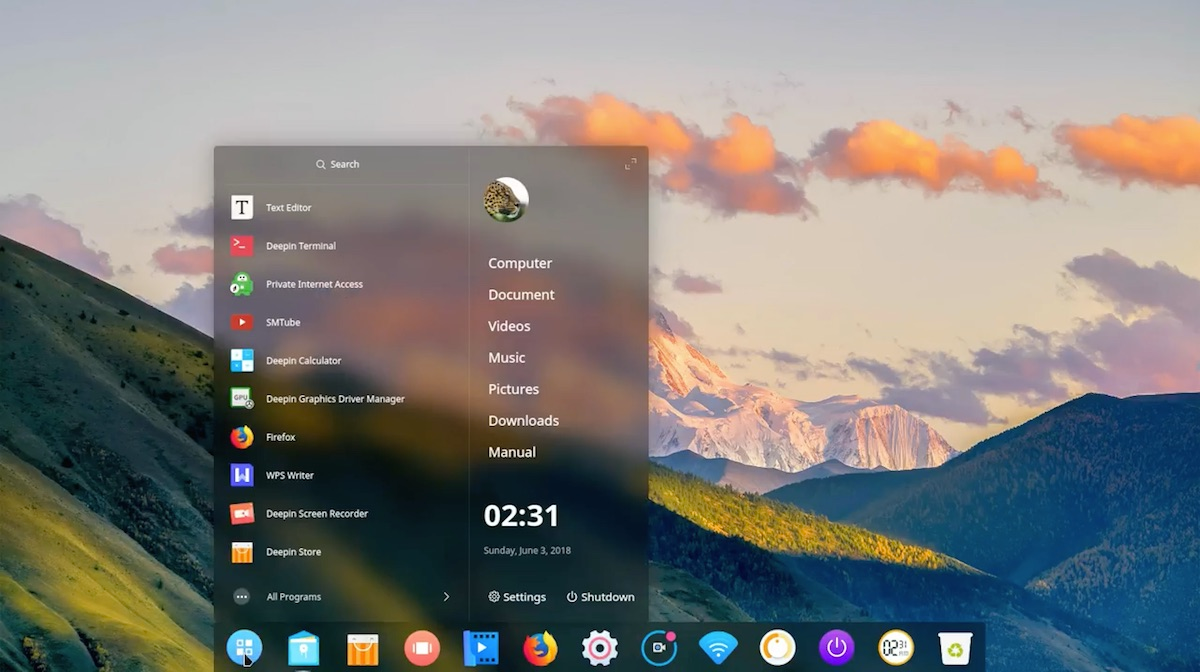Click the Deepin Calculator icon

tap(242, 360)
